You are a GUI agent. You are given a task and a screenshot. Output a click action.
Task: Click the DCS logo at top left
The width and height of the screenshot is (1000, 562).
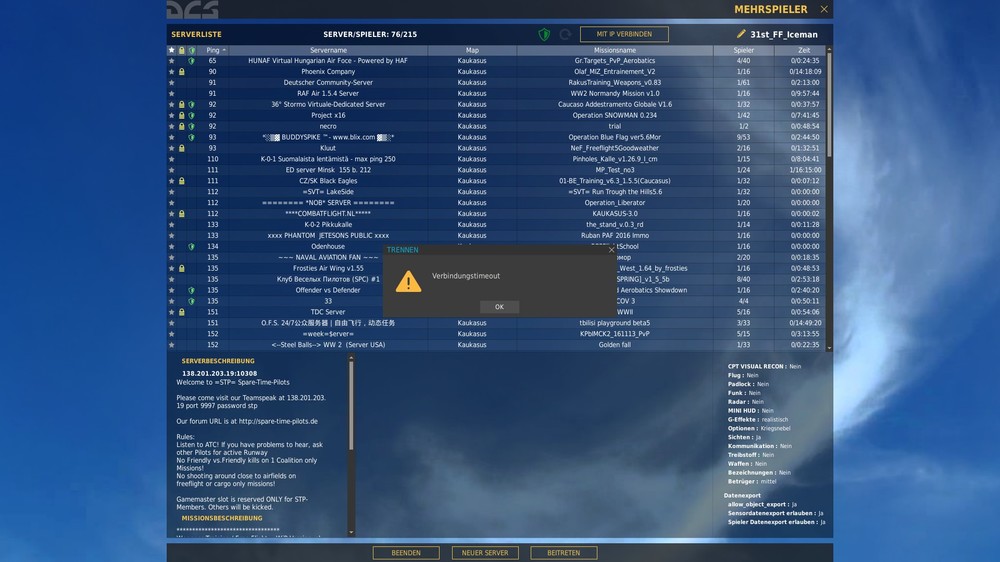193,10
